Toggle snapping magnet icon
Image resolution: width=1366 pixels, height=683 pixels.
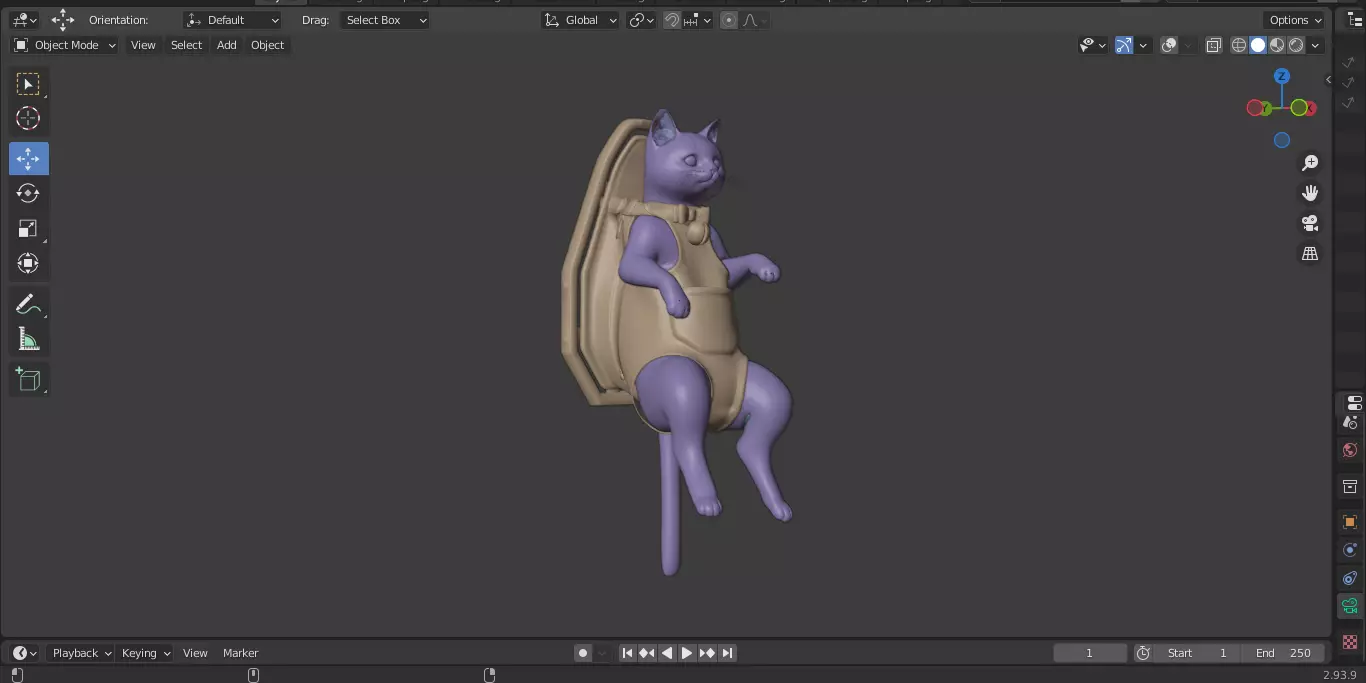[x=672, y=20]
